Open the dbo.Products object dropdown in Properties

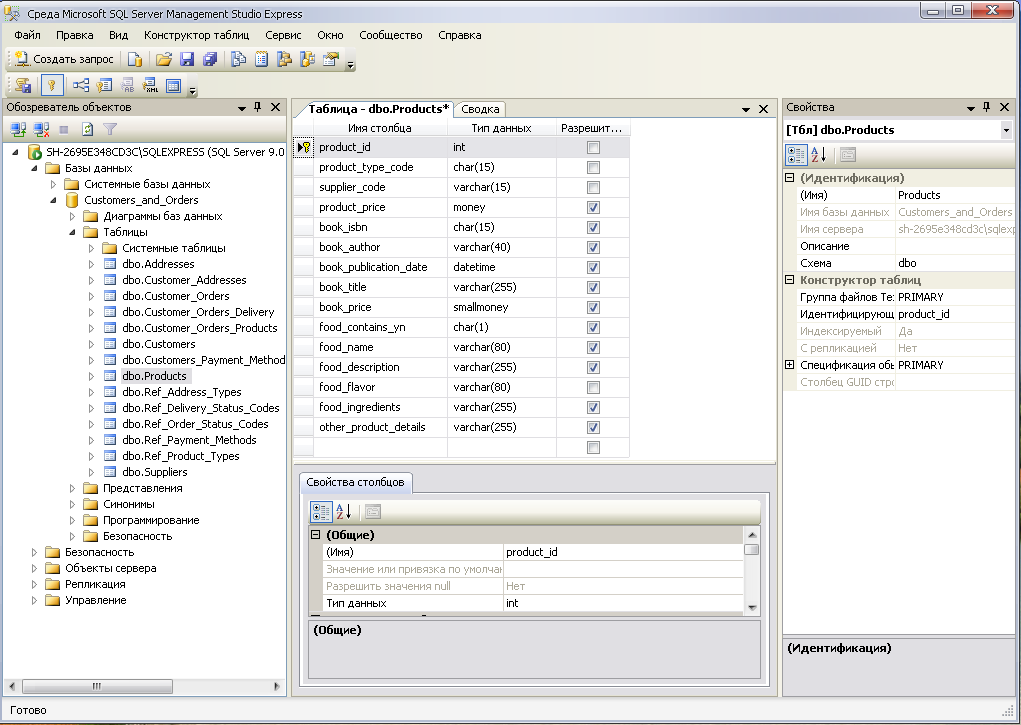1005,130
